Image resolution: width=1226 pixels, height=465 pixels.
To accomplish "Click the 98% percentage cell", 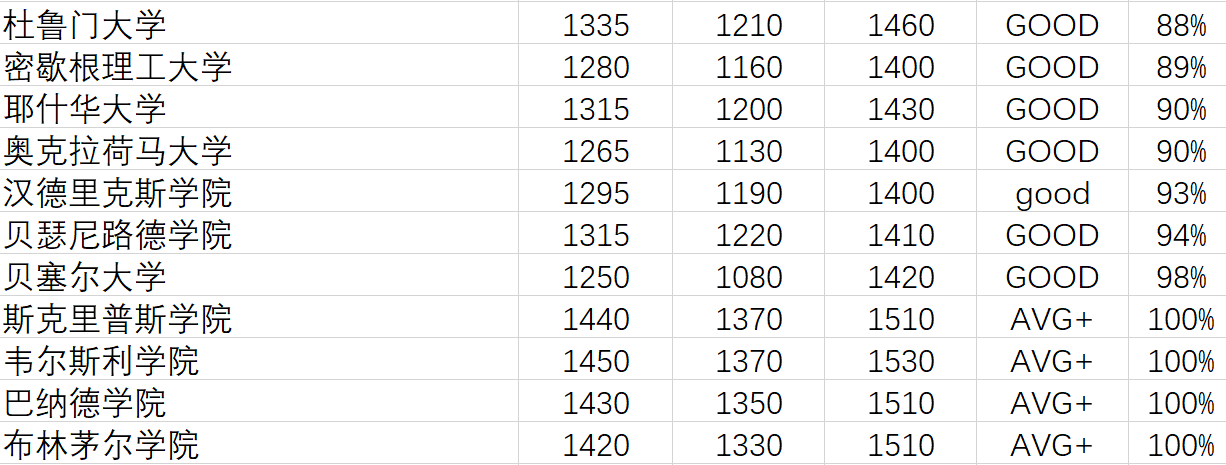I will [1181, 277].
